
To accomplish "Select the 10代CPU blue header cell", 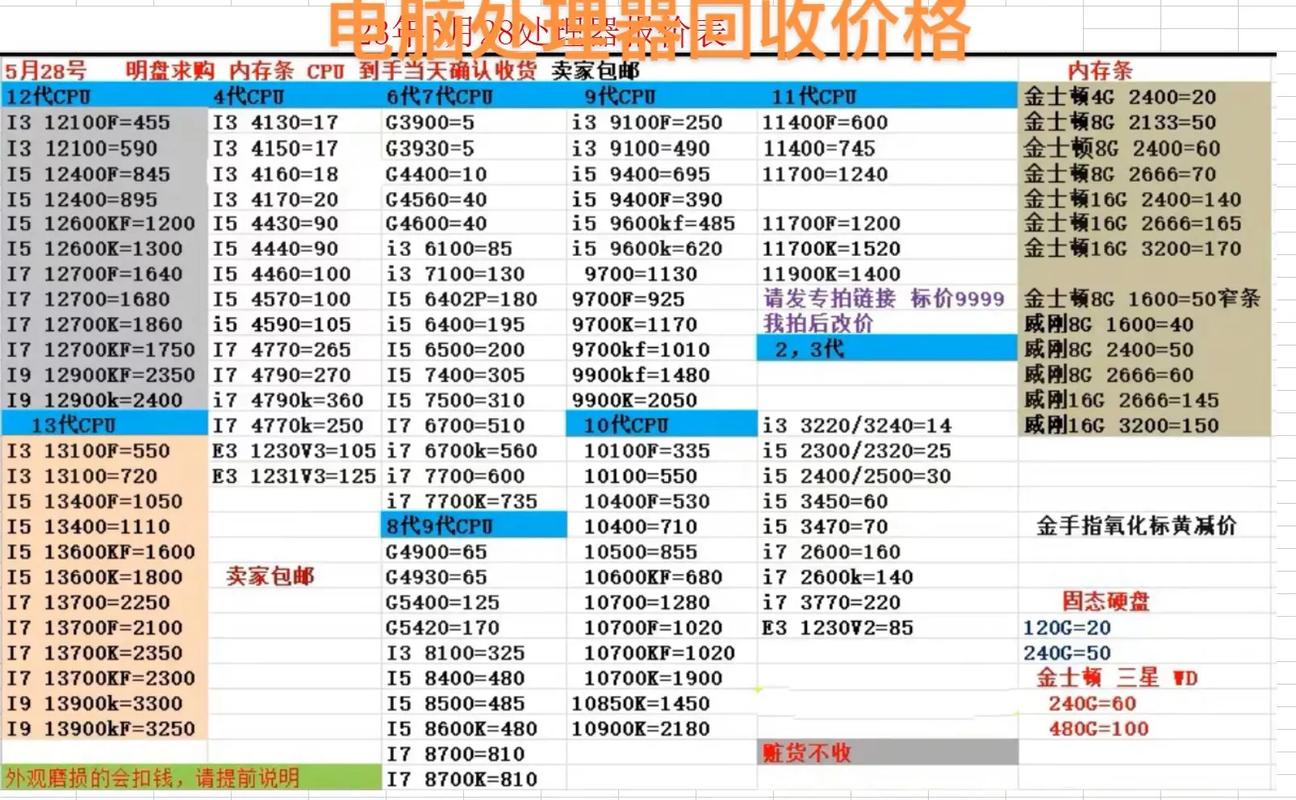I will (x=625, y=424).
